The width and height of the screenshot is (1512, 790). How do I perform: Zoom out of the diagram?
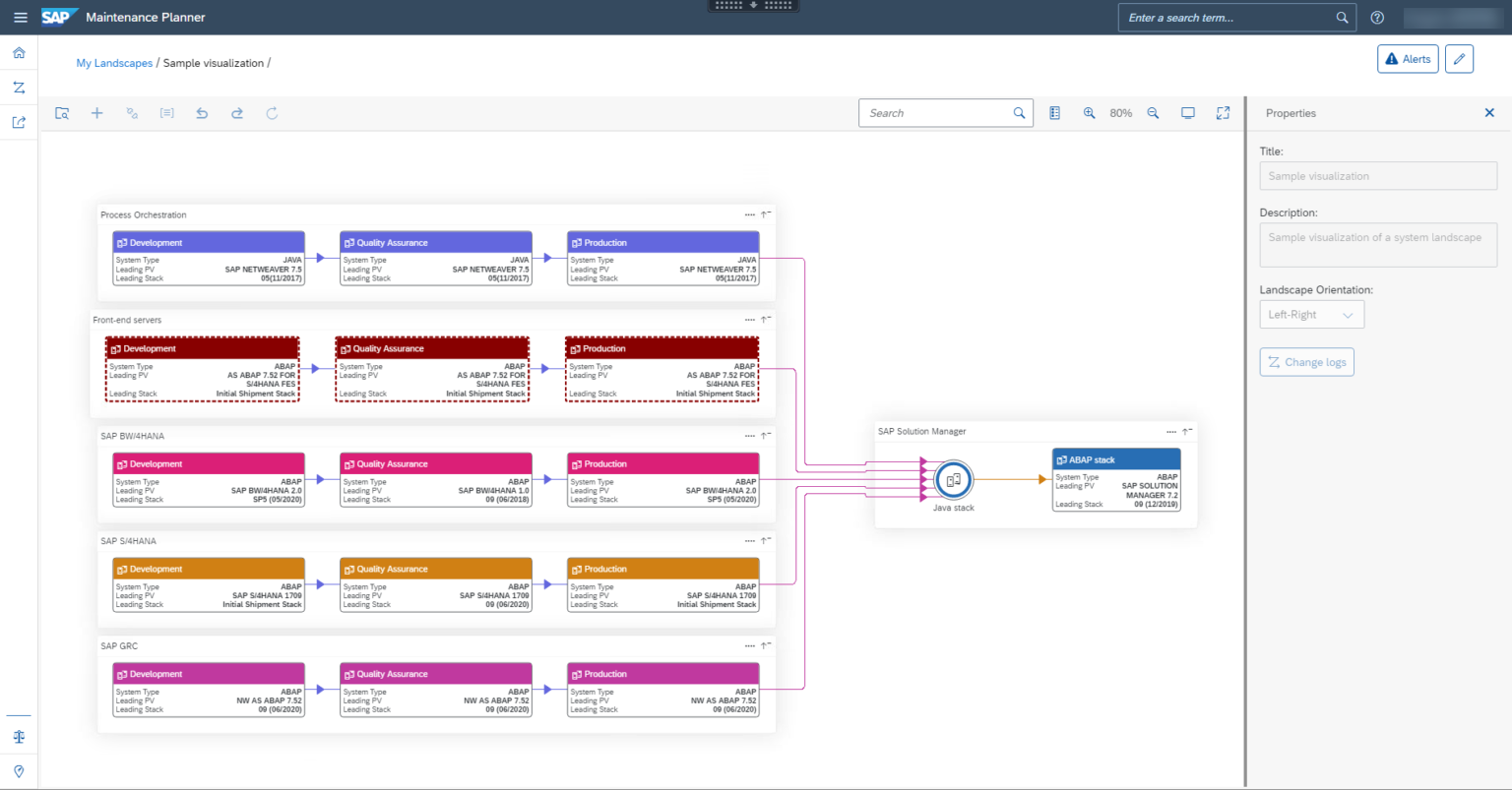(1153, 112)
